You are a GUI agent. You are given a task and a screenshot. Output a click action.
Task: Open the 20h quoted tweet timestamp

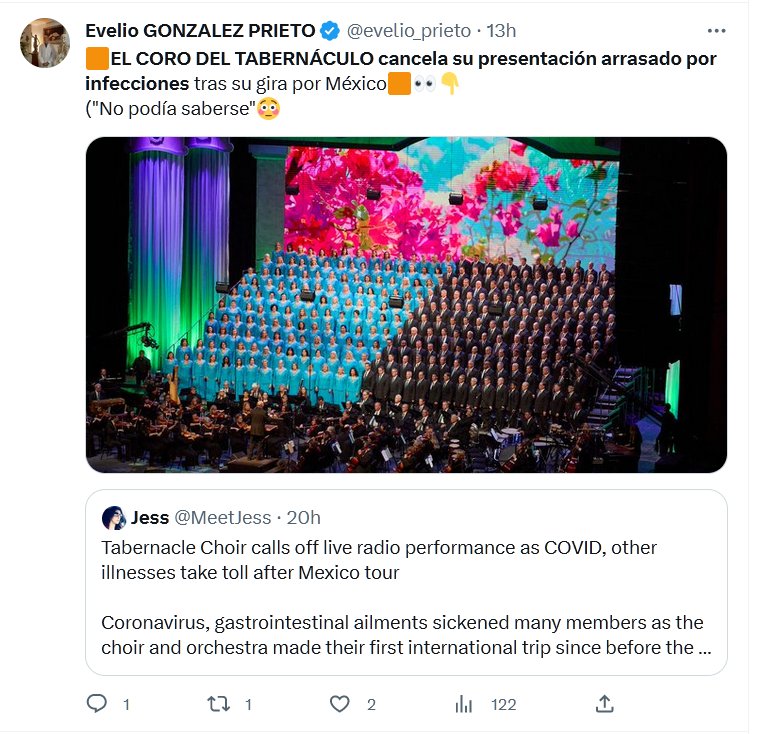pos(304,517)
